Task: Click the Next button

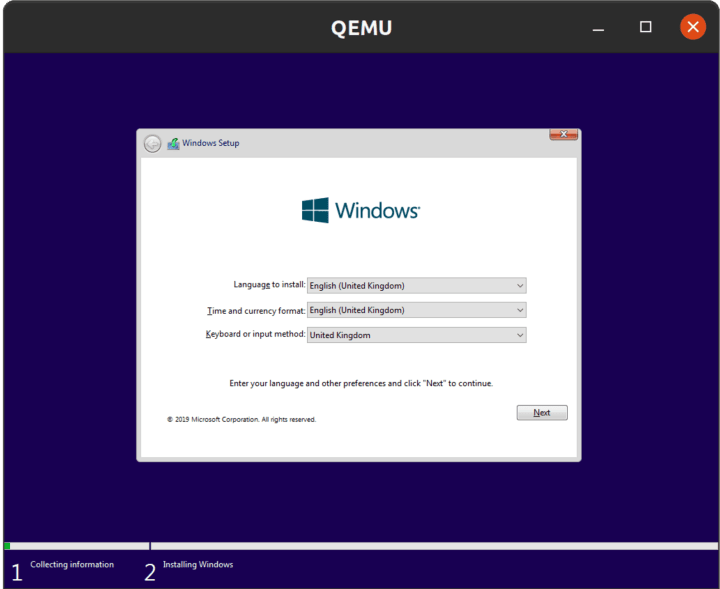Action: 542,413
